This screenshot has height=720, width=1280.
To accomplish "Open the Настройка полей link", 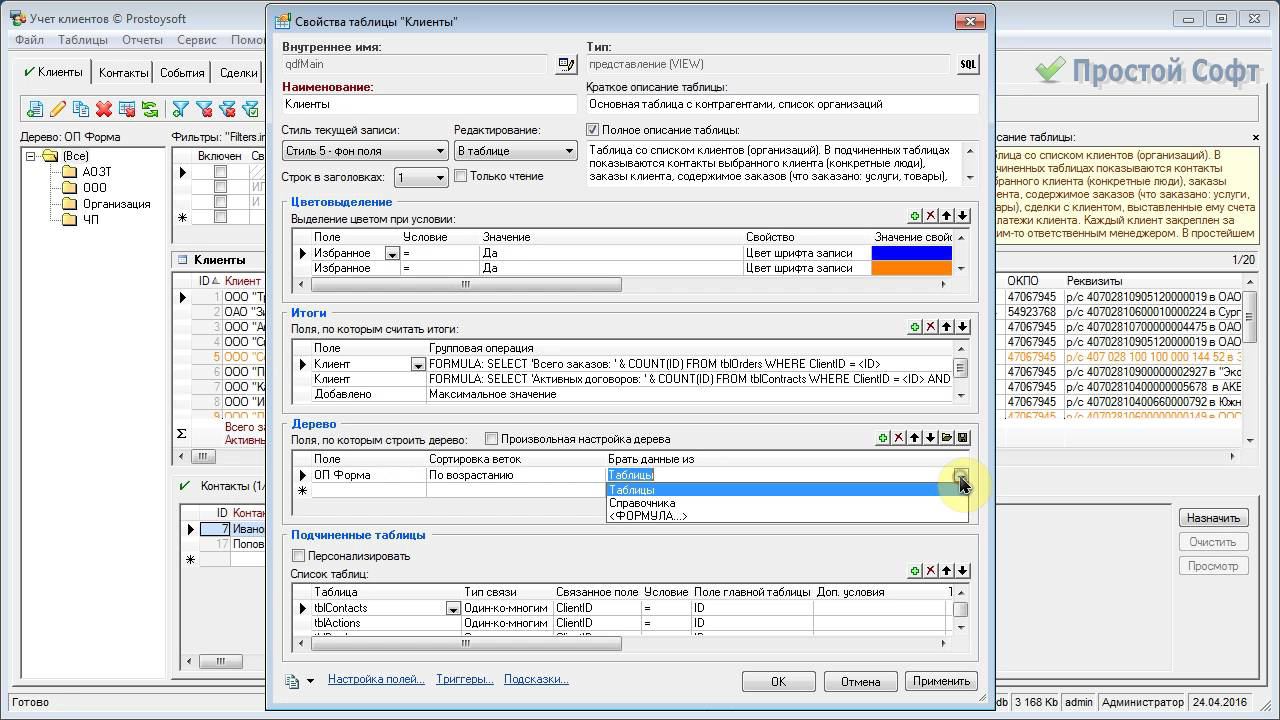I will (x=376, y=679).
